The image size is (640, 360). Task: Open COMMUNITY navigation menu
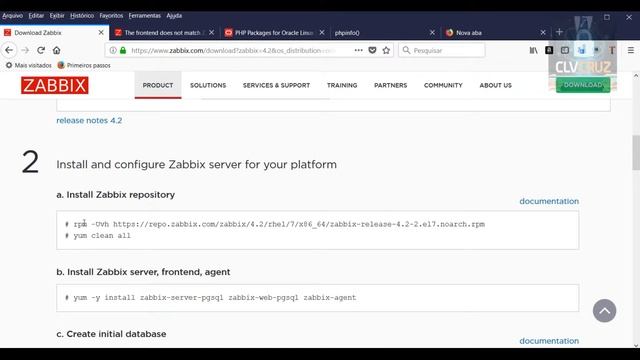443,85
